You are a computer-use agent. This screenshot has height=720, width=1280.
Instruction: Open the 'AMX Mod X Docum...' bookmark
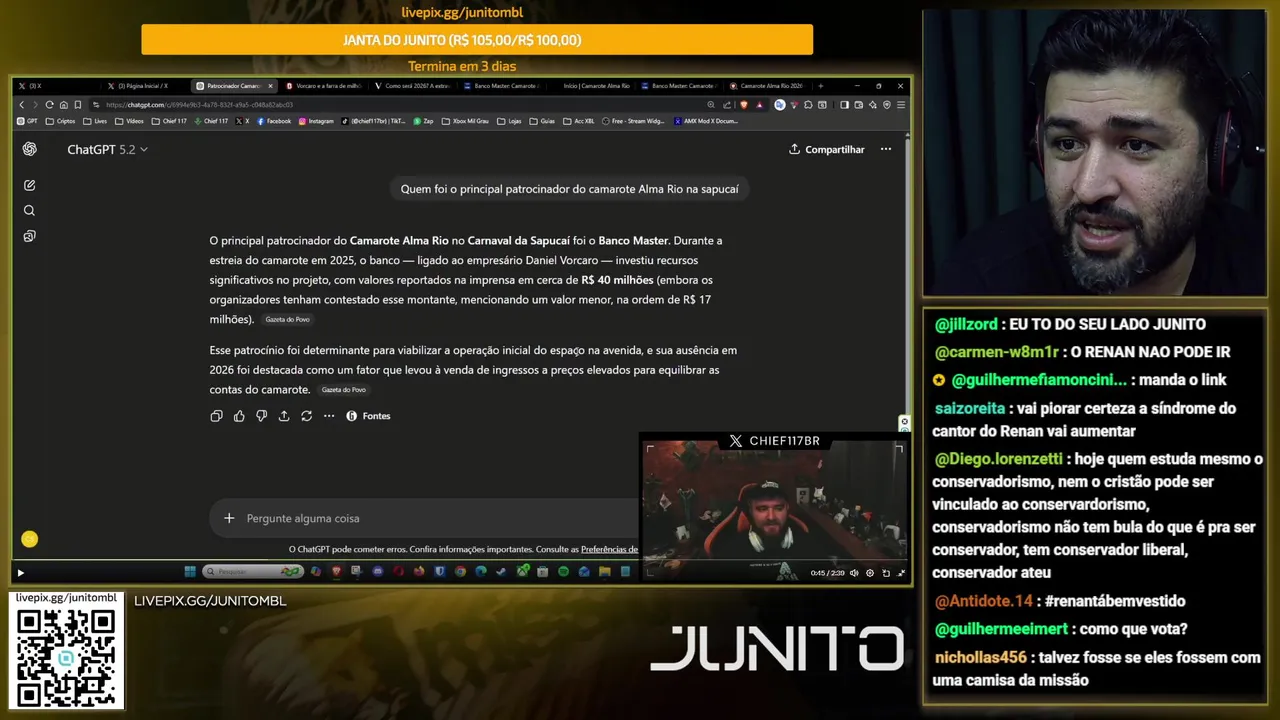[x=706, y=121]
